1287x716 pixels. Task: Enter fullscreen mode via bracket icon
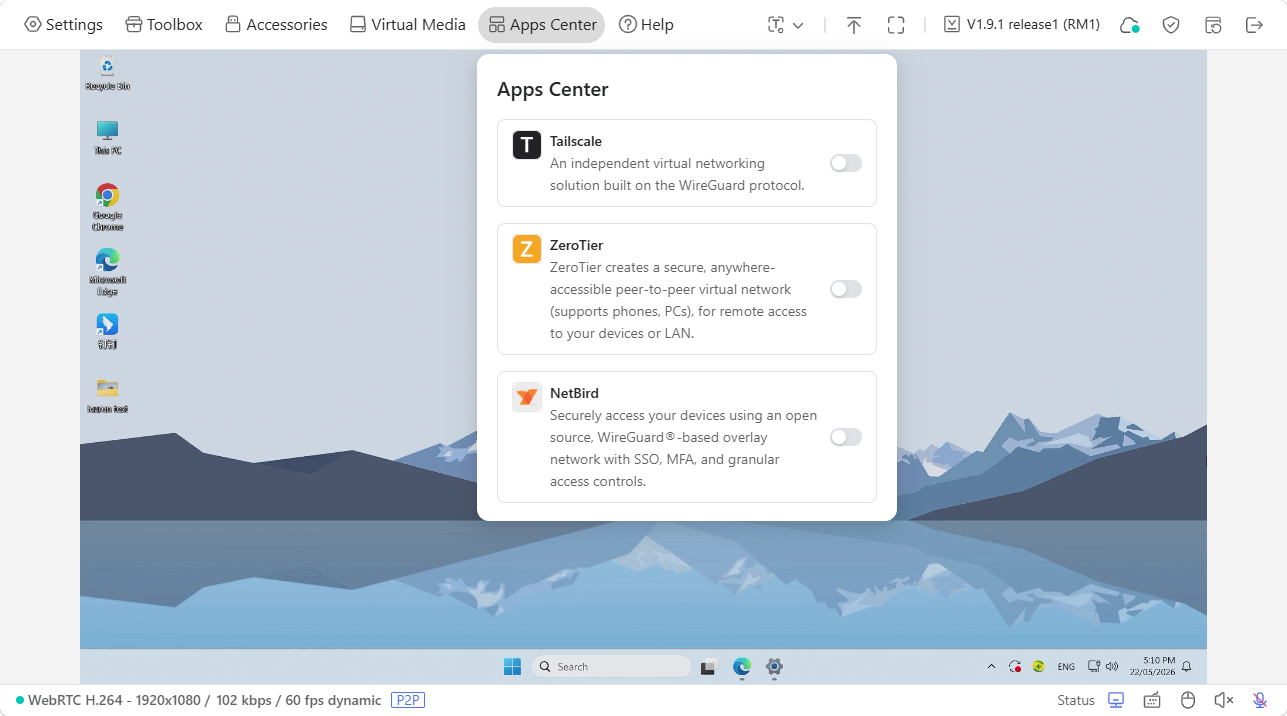(896, 25)
